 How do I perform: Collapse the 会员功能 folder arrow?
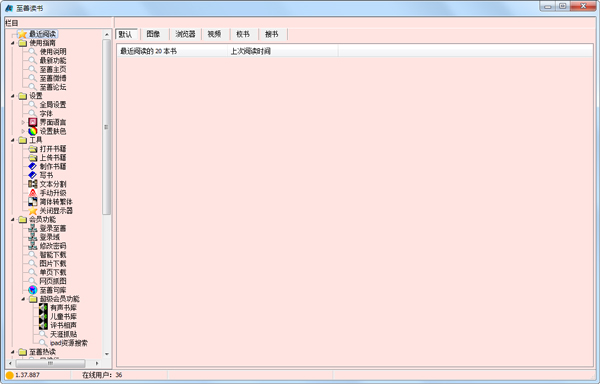click(x=13, y=220)
